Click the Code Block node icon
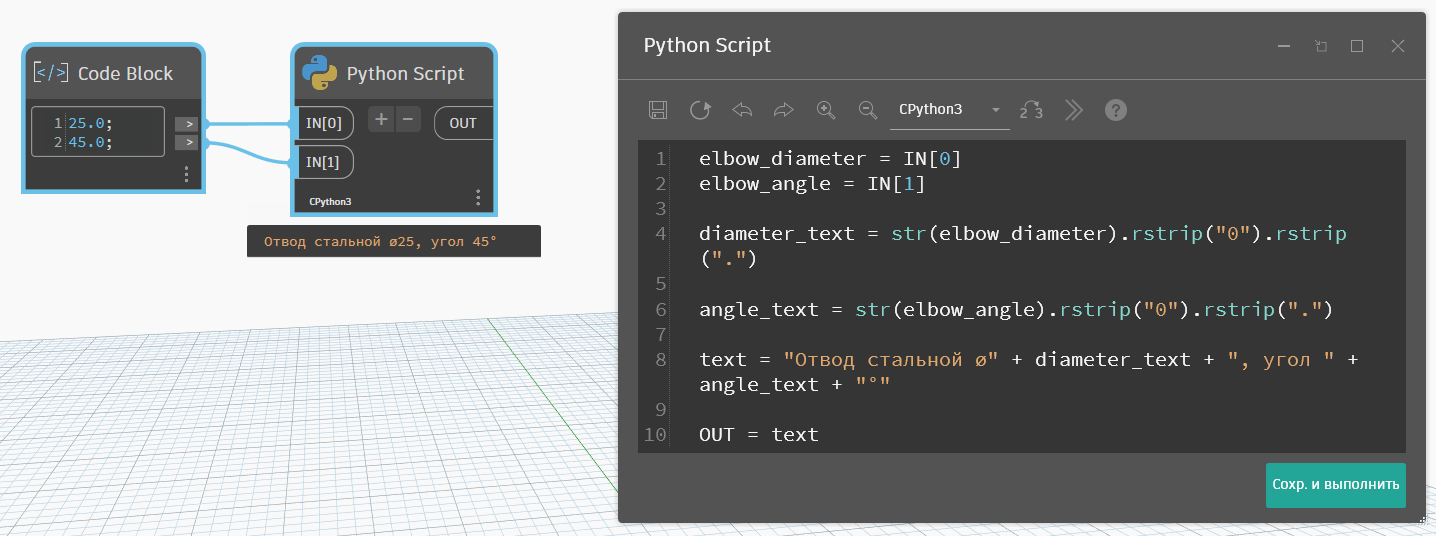This screenshot has height=536, width=1436. point(51,73)
